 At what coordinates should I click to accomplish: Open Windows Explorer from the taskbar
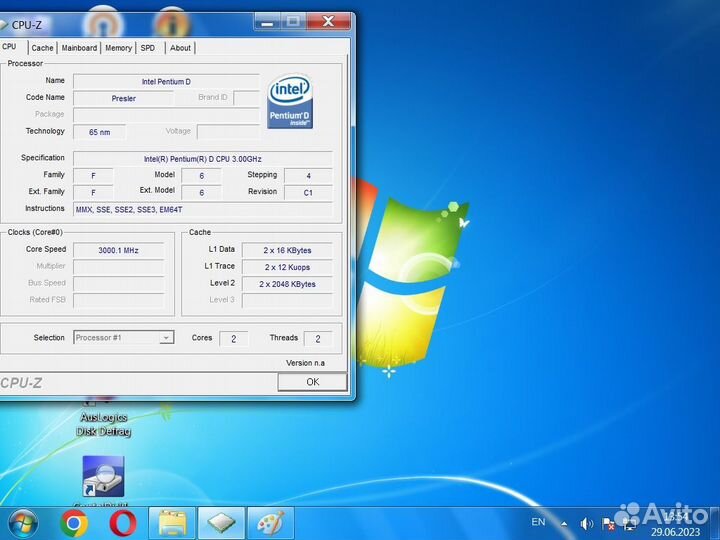pyautogui.click(x=172, y=523)
